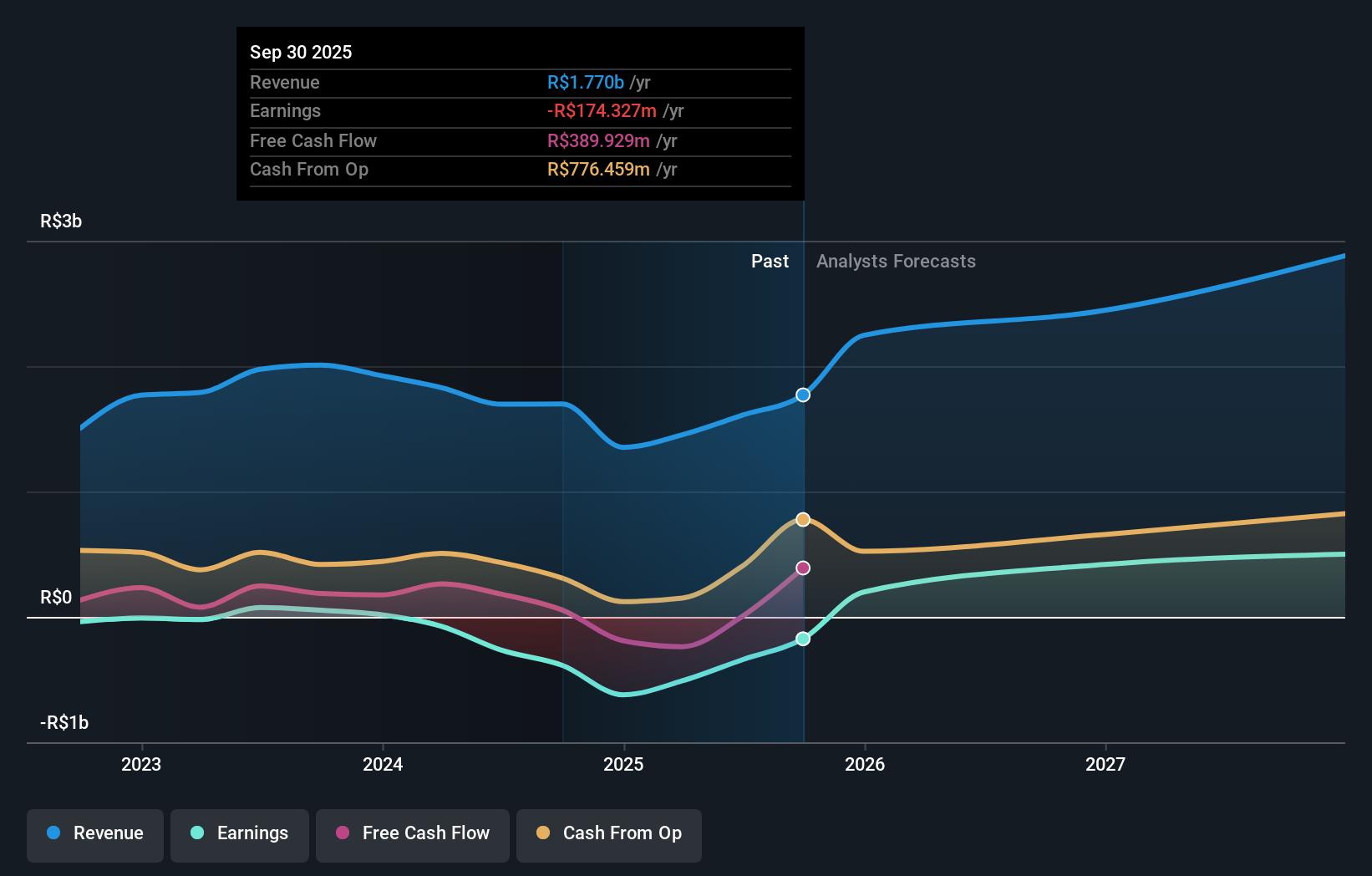
Task: Click the Revenue legend dot
Action: (53, 834)
